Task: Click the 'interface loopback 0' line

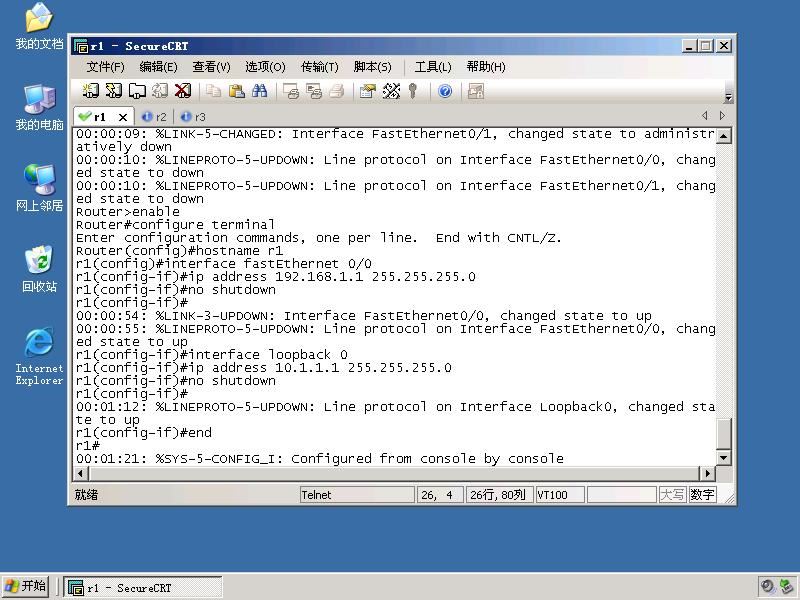Action: 212,355
